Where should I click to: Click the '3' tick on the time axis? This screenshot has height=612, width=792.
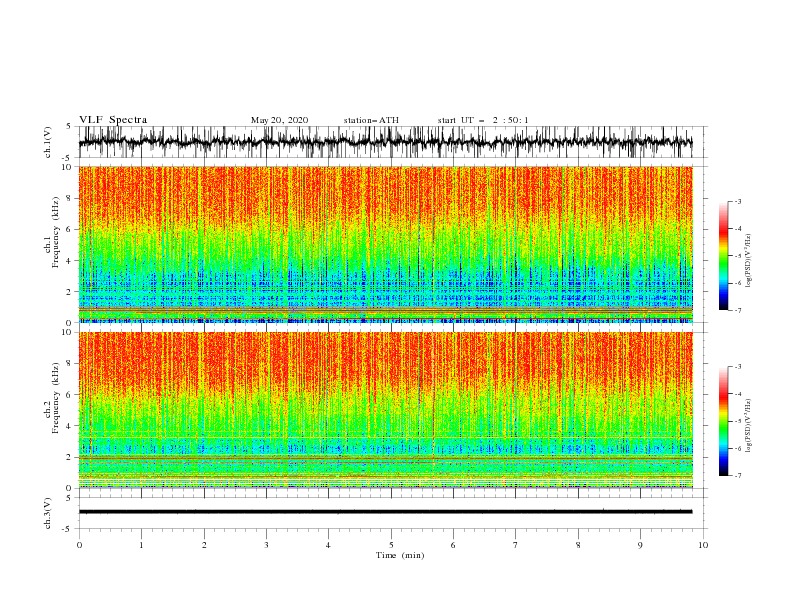[x=266, y=545]
